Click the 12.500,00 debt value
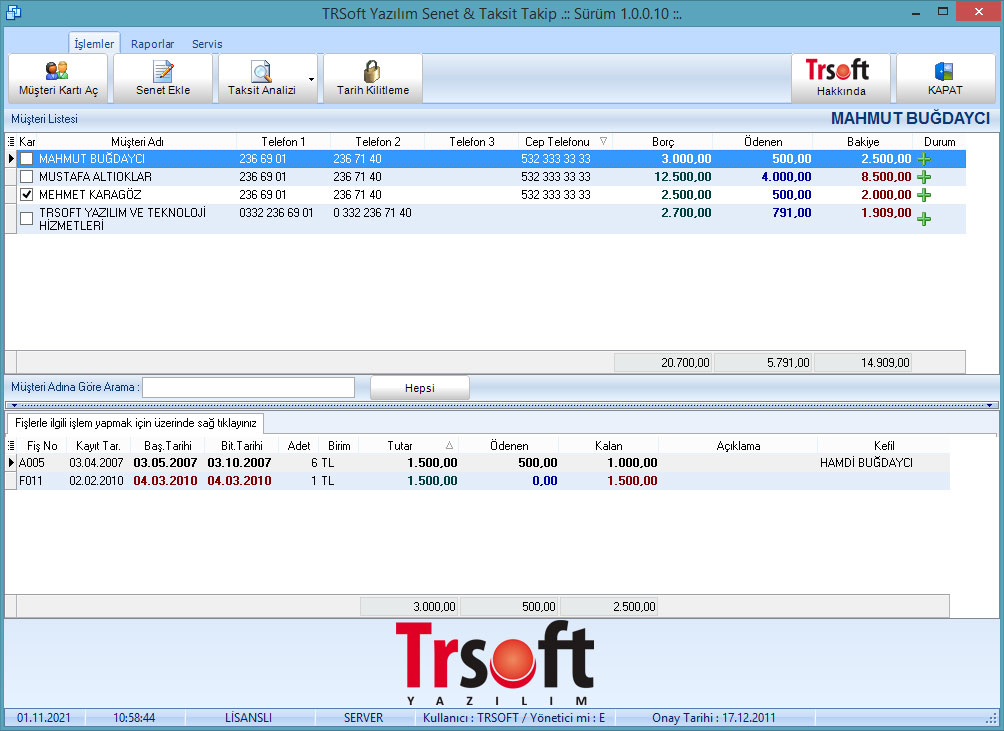The height and width of the screenshot is (731, 1004). pyautogui.click(x=683, y=177)
